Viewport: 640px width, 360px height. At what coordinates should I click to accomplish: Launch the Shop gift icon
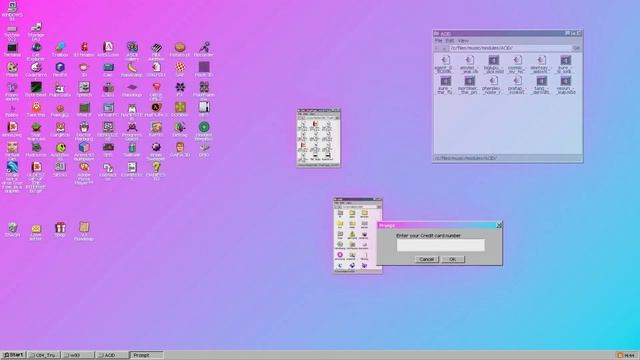[60, 230]
